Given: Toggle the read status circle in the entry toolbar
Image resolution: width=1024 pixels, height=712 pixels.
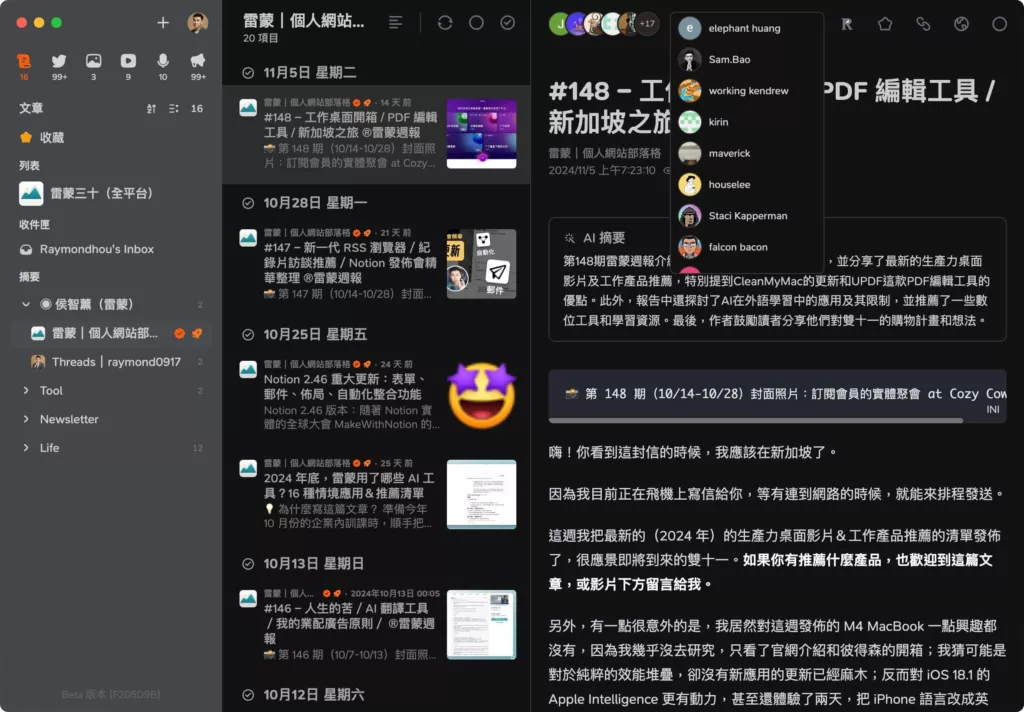Looking at the screenshot, I should click(999, 24).
